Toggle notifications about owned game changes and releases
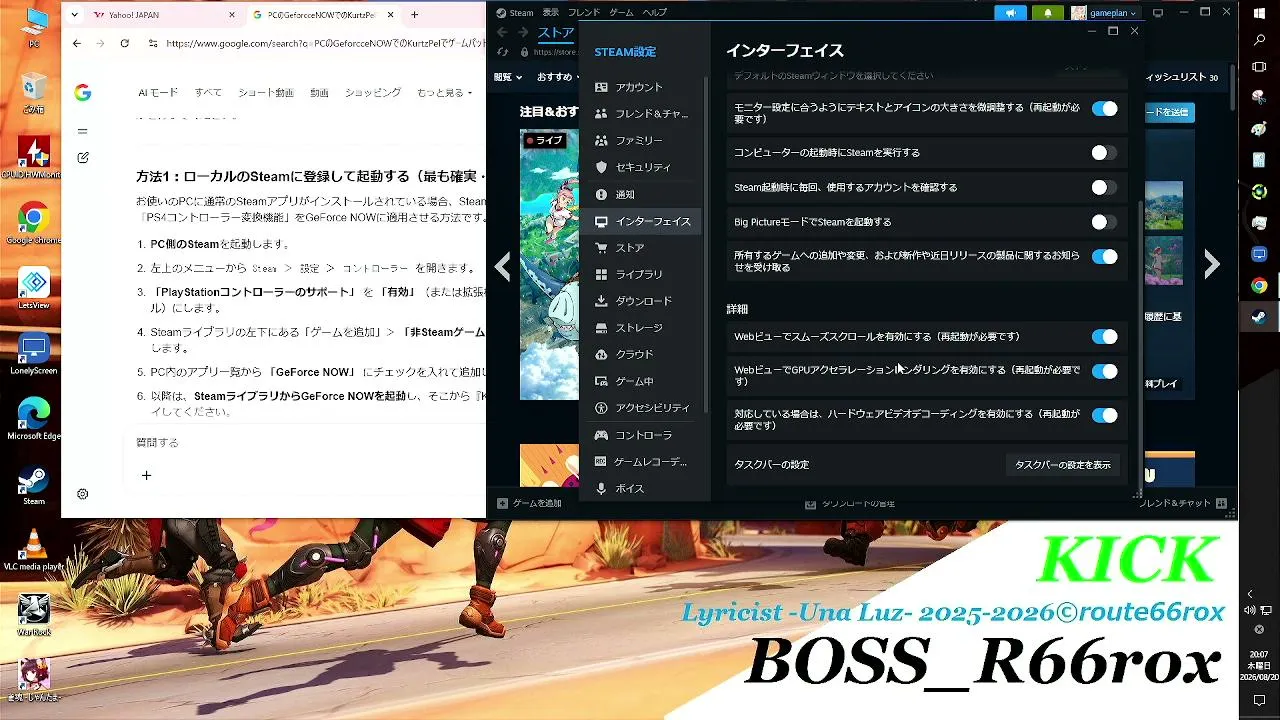Screen dimensions: 1280x720 tap(1104, 257)
